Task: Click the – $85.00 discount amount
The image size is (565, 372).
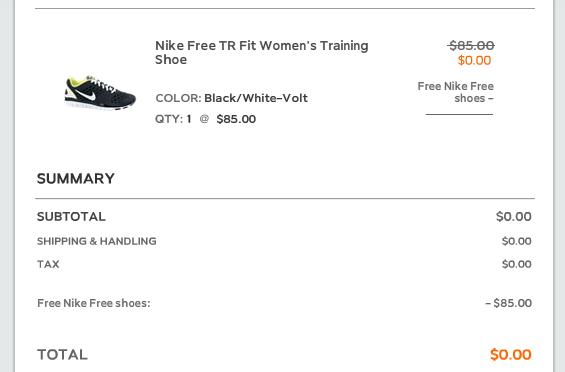Action: click(x=508, y=303)
